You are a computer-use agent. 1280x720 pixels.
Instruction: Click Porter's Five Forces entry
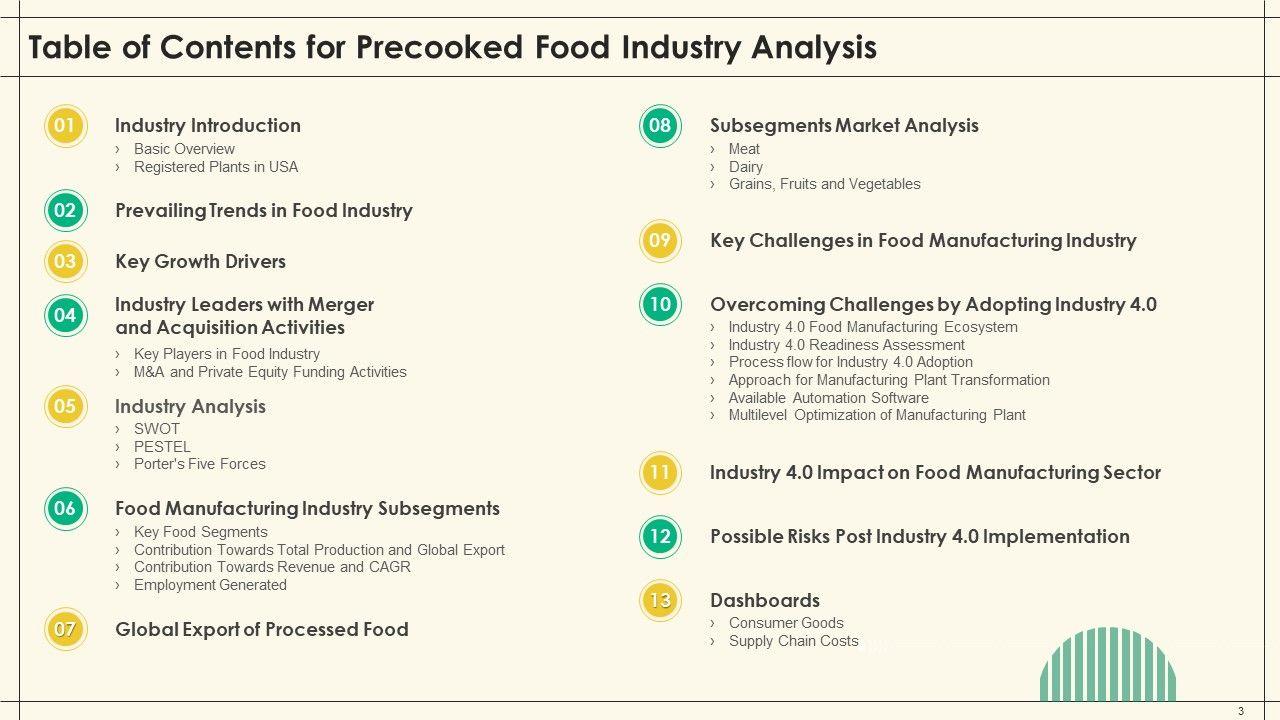200,464
